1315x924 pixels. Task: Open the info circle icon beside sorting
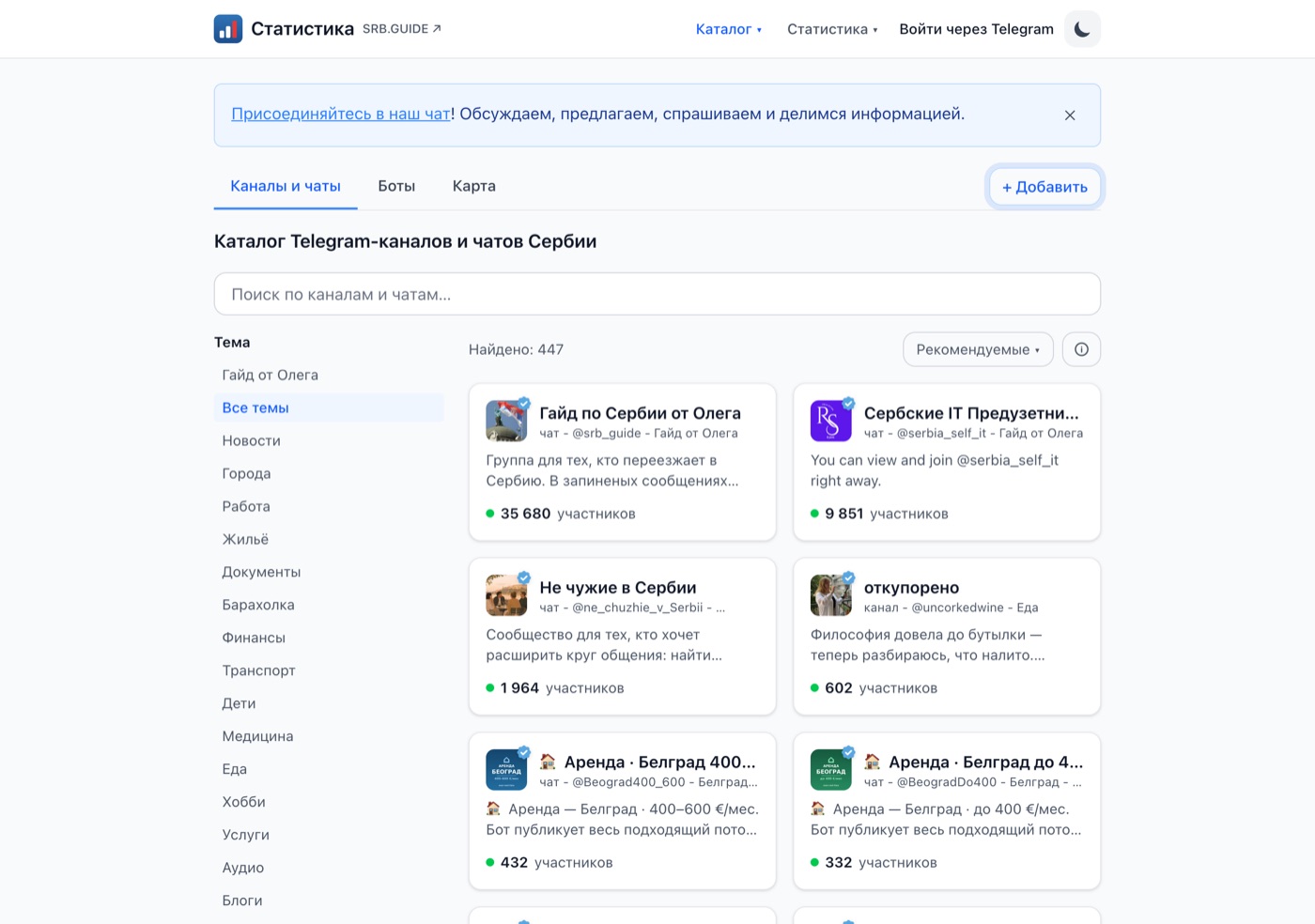1081,349
